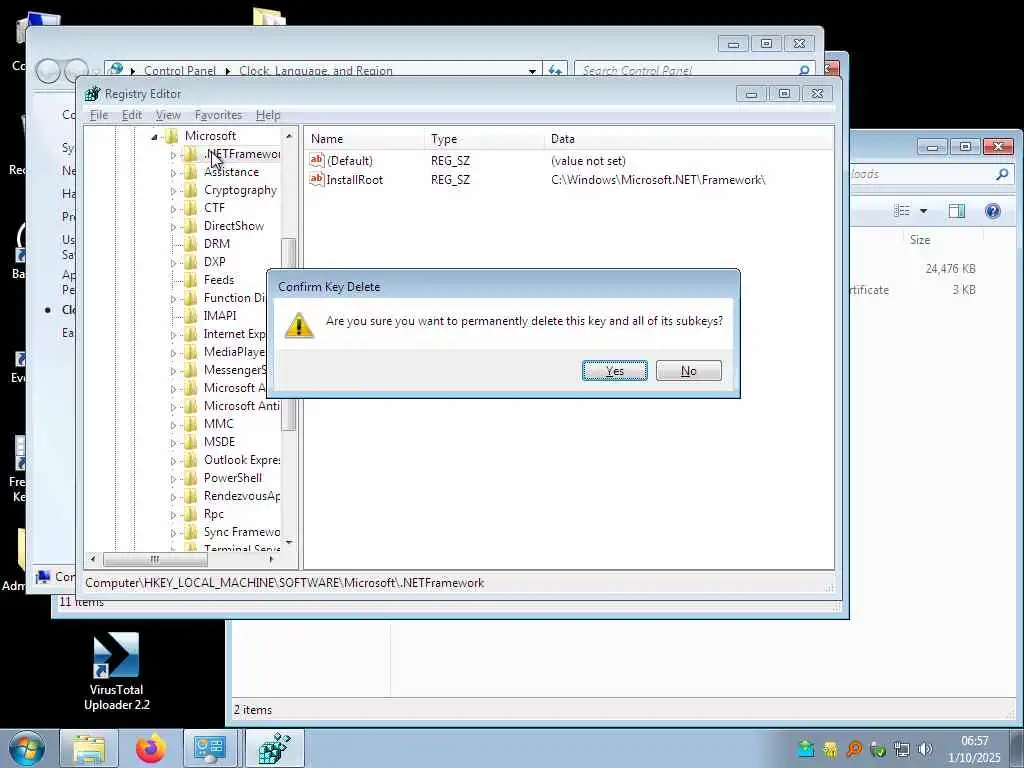This screenshot has width=1024, height=768.
Task: Click the volume speaker tray icon
Action: [925, 749]
